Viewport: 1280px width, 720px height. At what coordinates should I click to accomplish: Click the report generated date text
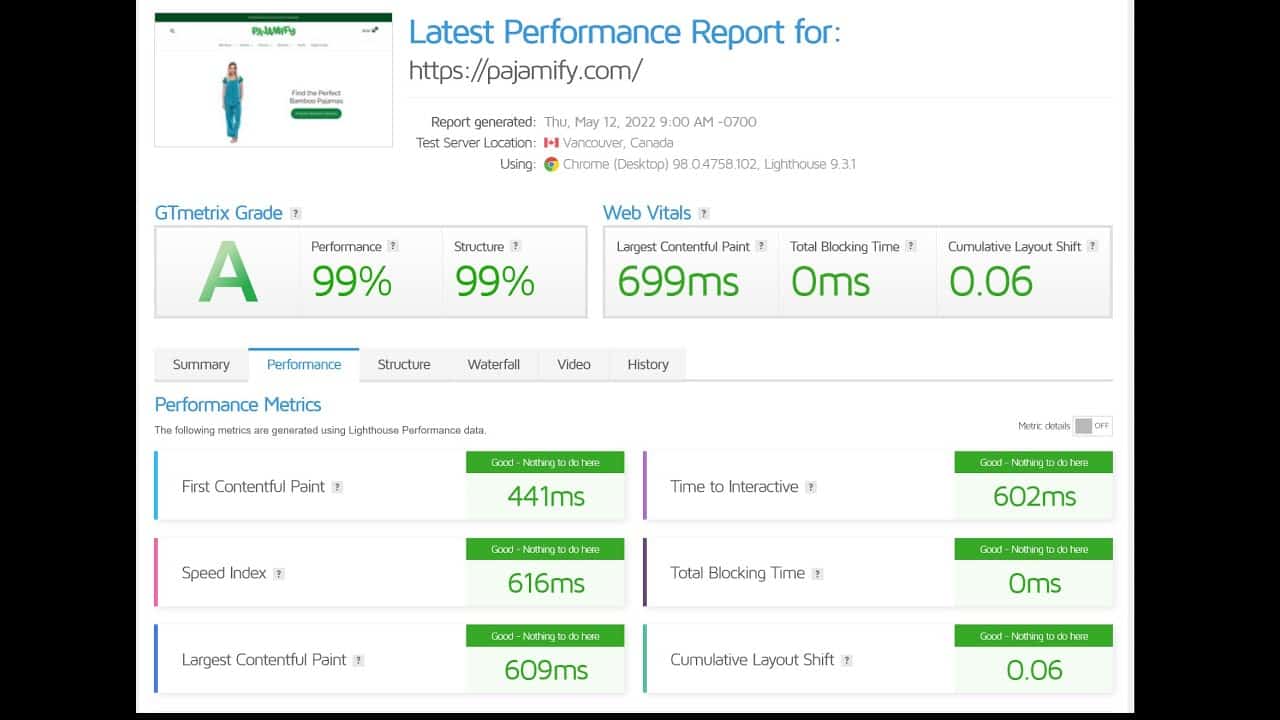[650, 122]
